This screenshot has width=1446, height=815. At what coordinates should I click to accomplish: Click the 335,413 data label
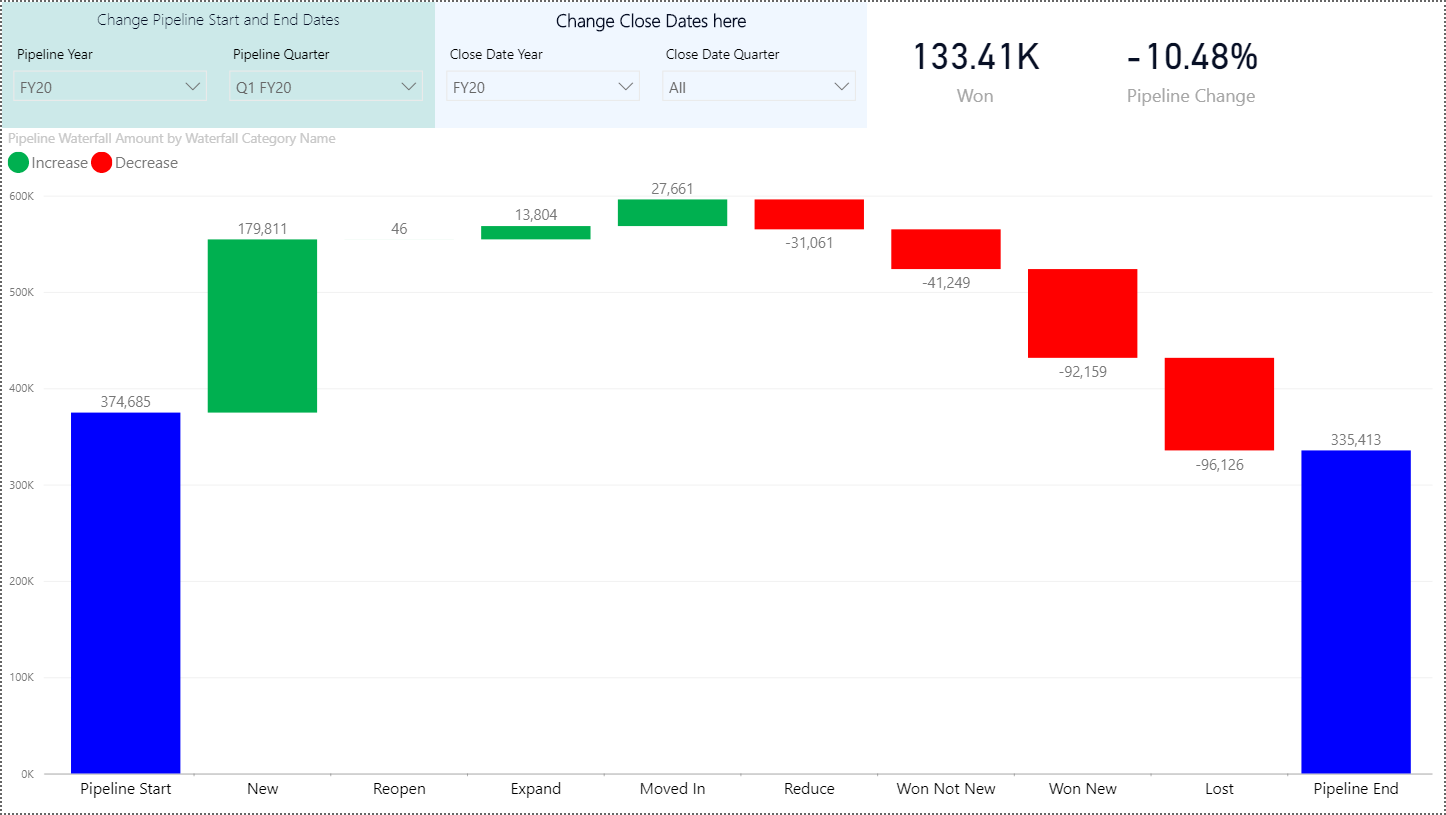[x=1356, y=440]
